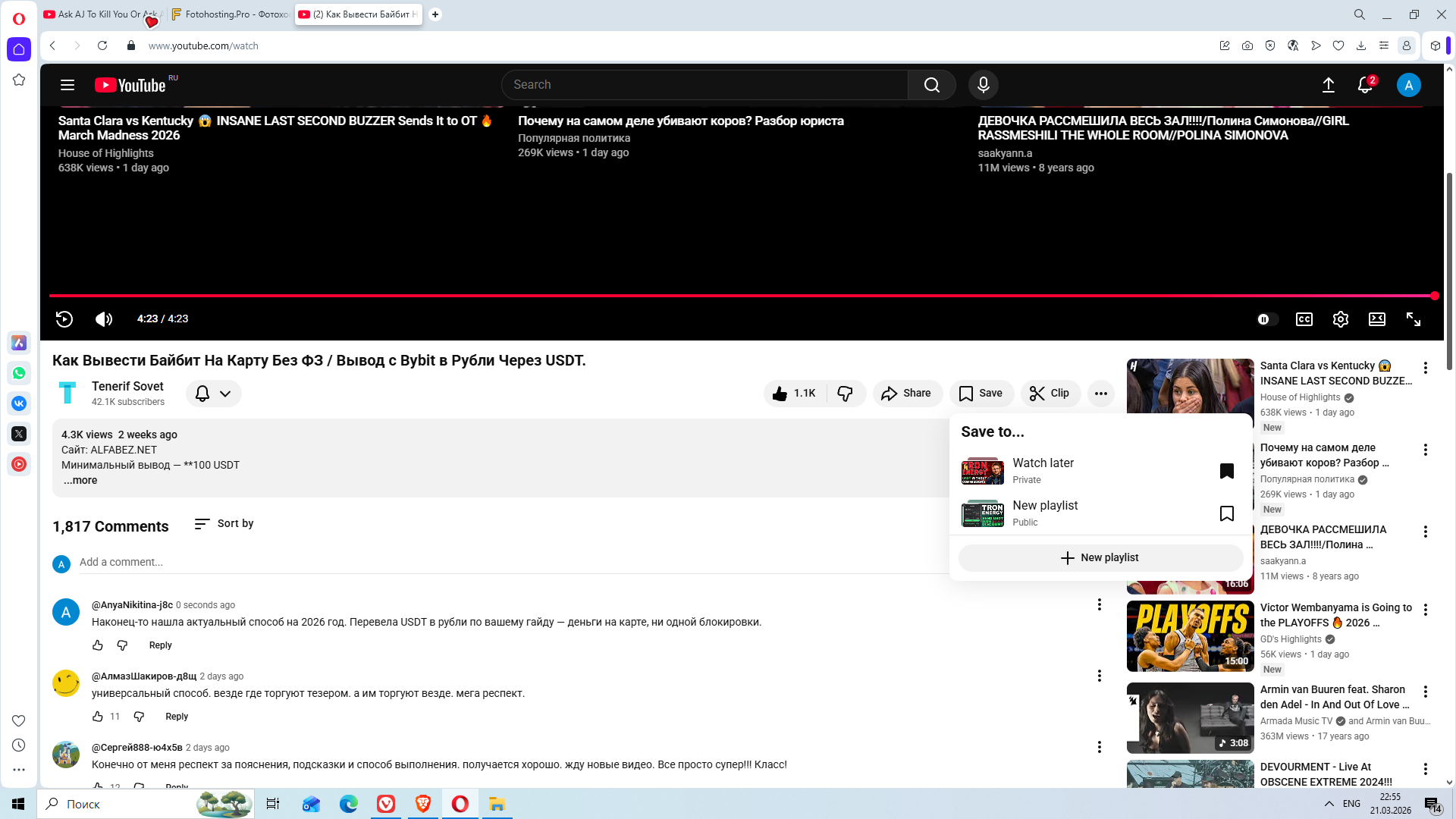Open YouTube notifications bell
This screenshot has height=819, width=1456.
click(1364, 85)
